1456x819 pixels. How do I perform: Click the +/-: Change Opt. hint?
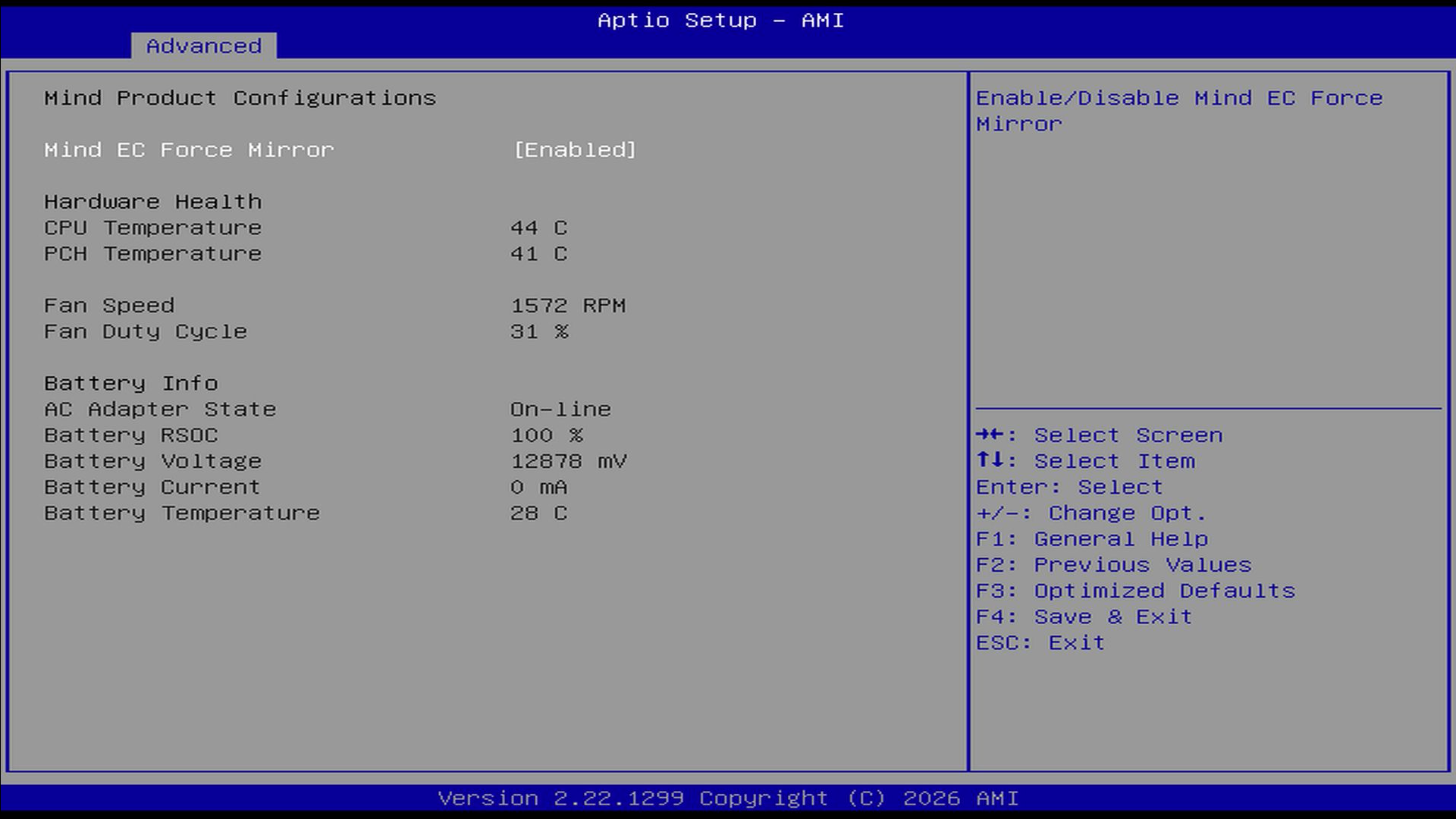click(1090, 513)
